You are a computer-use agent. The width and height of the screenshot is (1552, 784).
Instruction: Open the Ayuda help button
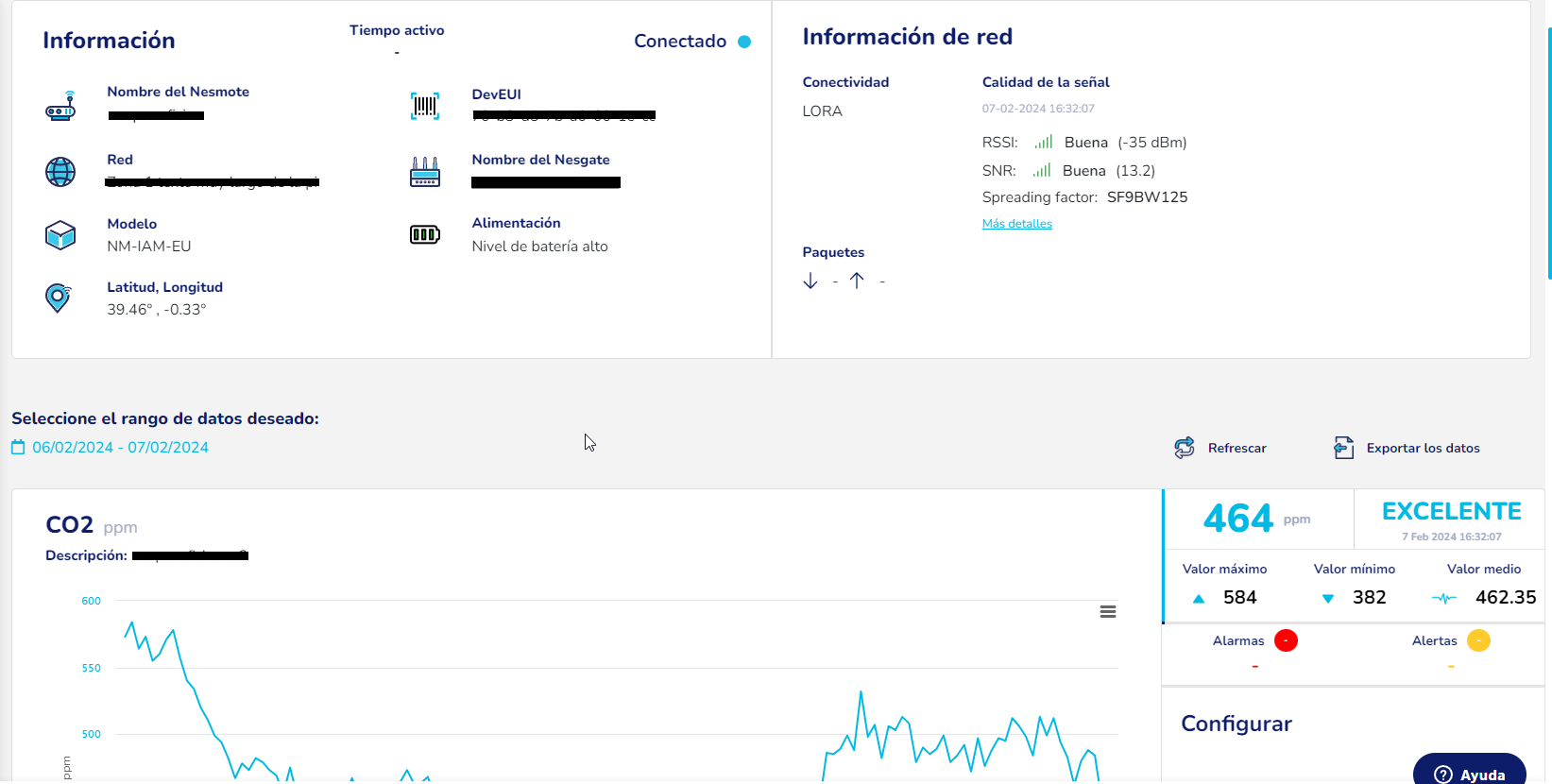tap(1469, 774)
